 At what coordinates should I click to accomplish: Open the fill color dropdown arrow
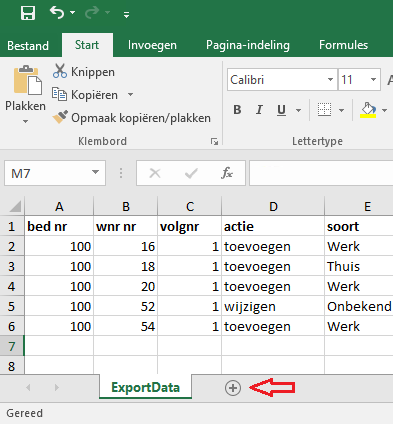coord(385,110)
